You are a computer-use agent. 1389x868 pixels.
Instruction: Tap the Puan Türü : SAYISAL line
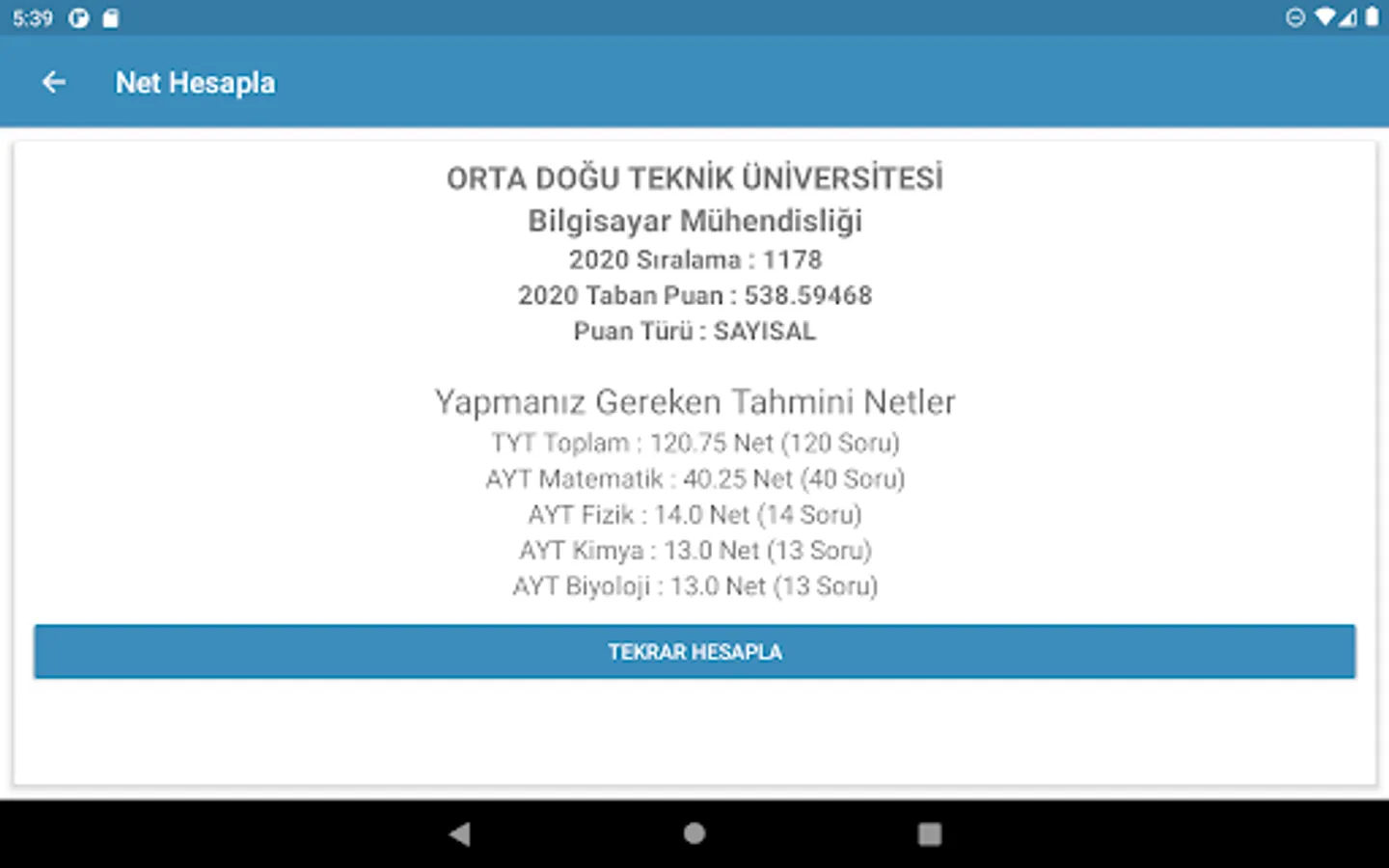[x=694, y=331]
